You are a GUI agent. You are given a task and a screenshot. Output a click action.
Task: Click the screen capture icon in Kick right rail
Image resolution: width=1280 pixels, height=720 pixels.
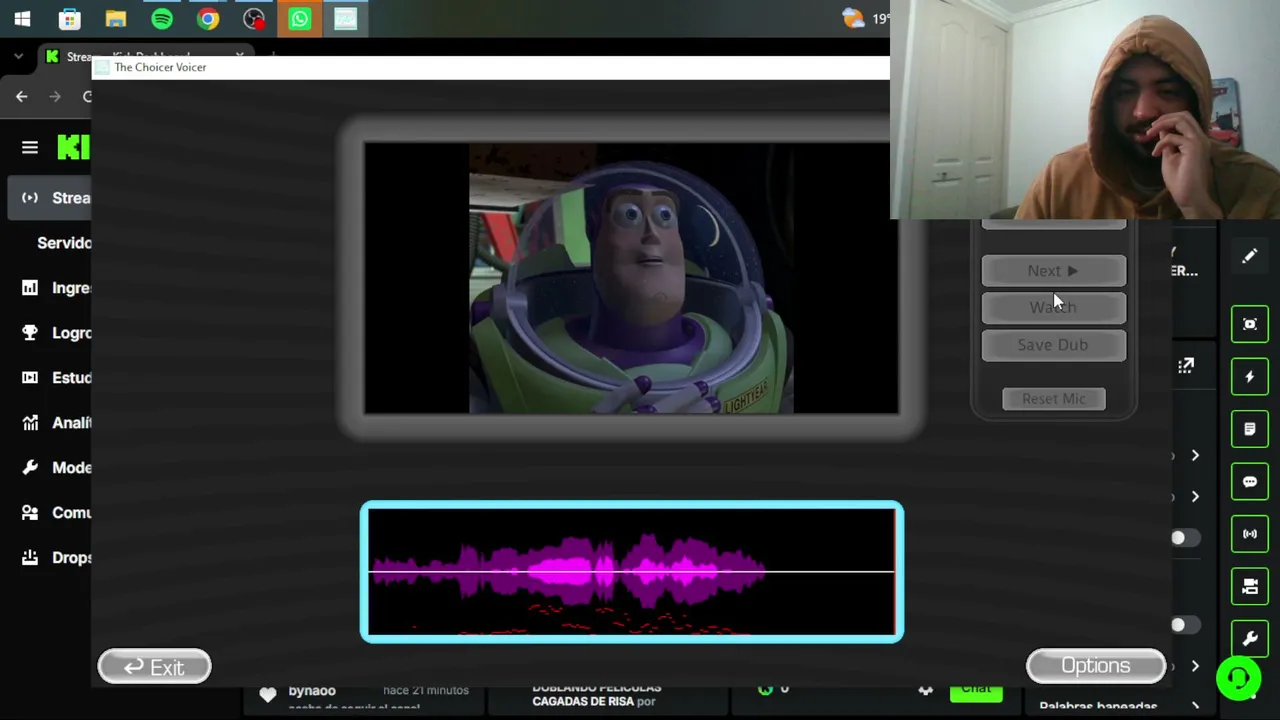(x=1250, y=324)
